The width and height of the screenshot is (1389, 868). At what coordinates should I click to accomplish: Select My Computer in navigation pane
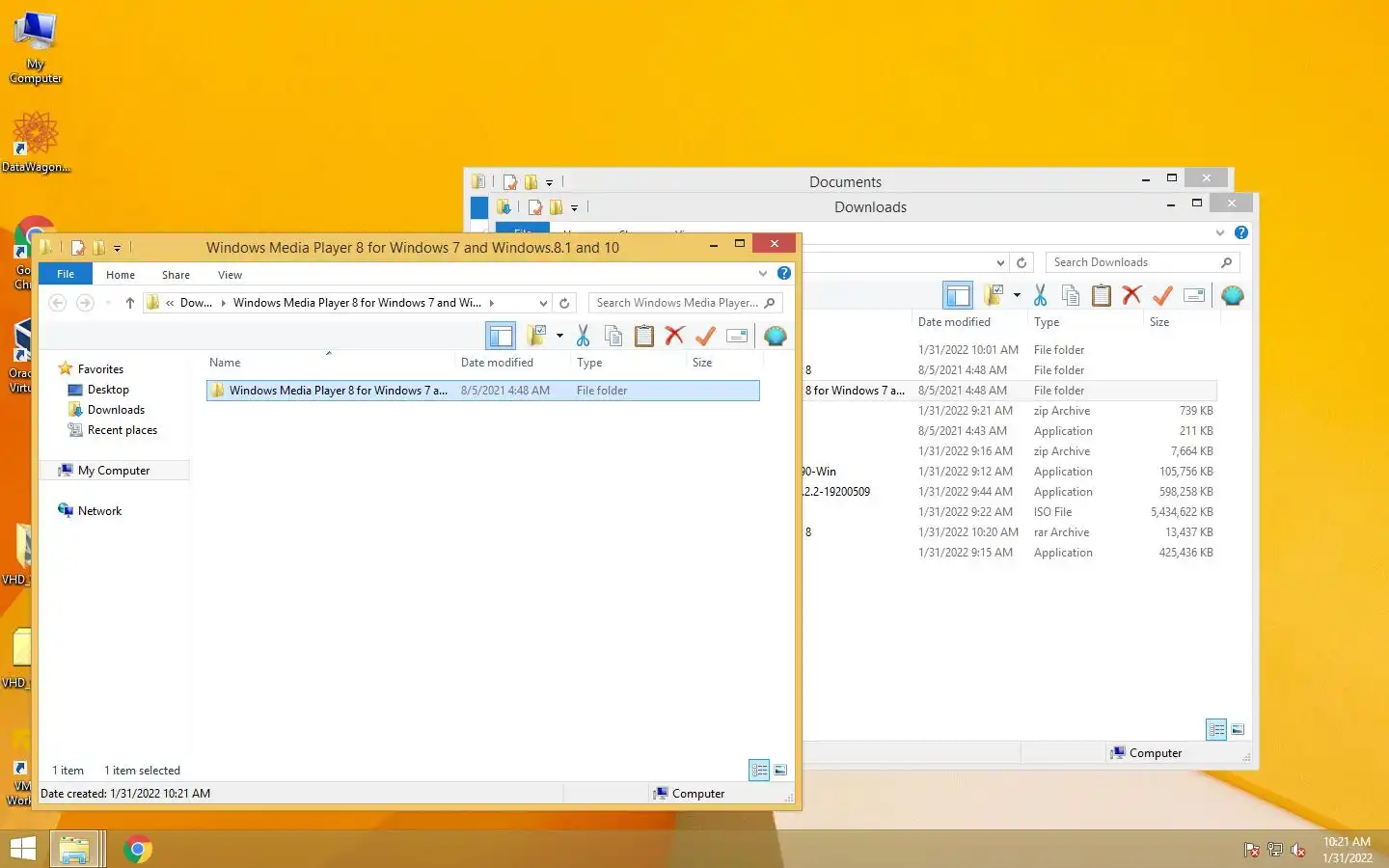[114, 471]
